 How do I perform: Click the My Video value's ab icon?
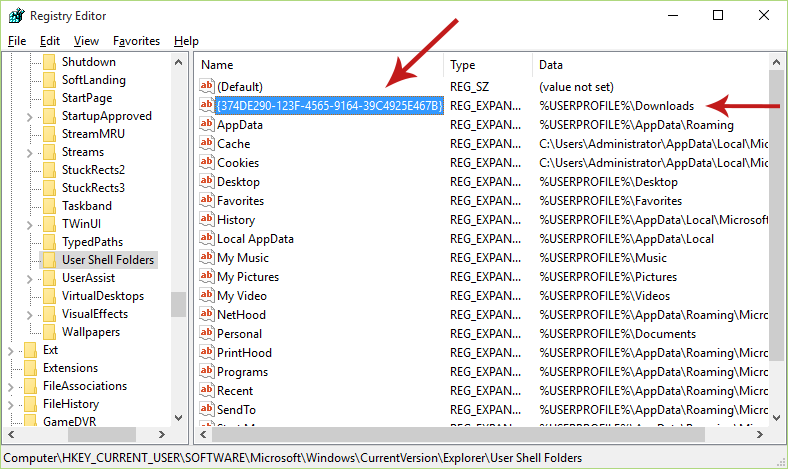207,295
